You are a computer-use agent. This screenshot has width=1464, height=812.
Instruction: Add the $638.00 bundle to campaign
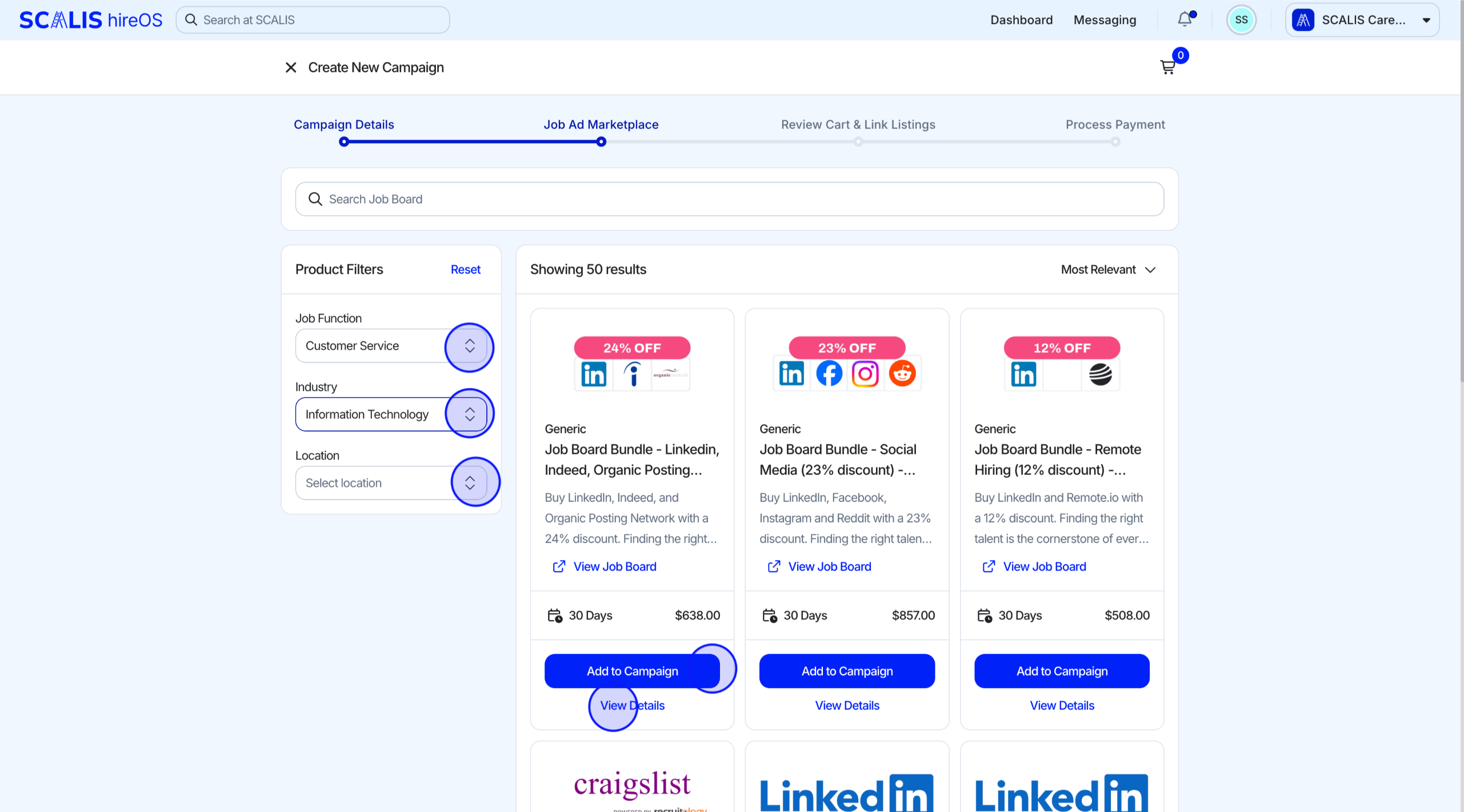(632, 671)
